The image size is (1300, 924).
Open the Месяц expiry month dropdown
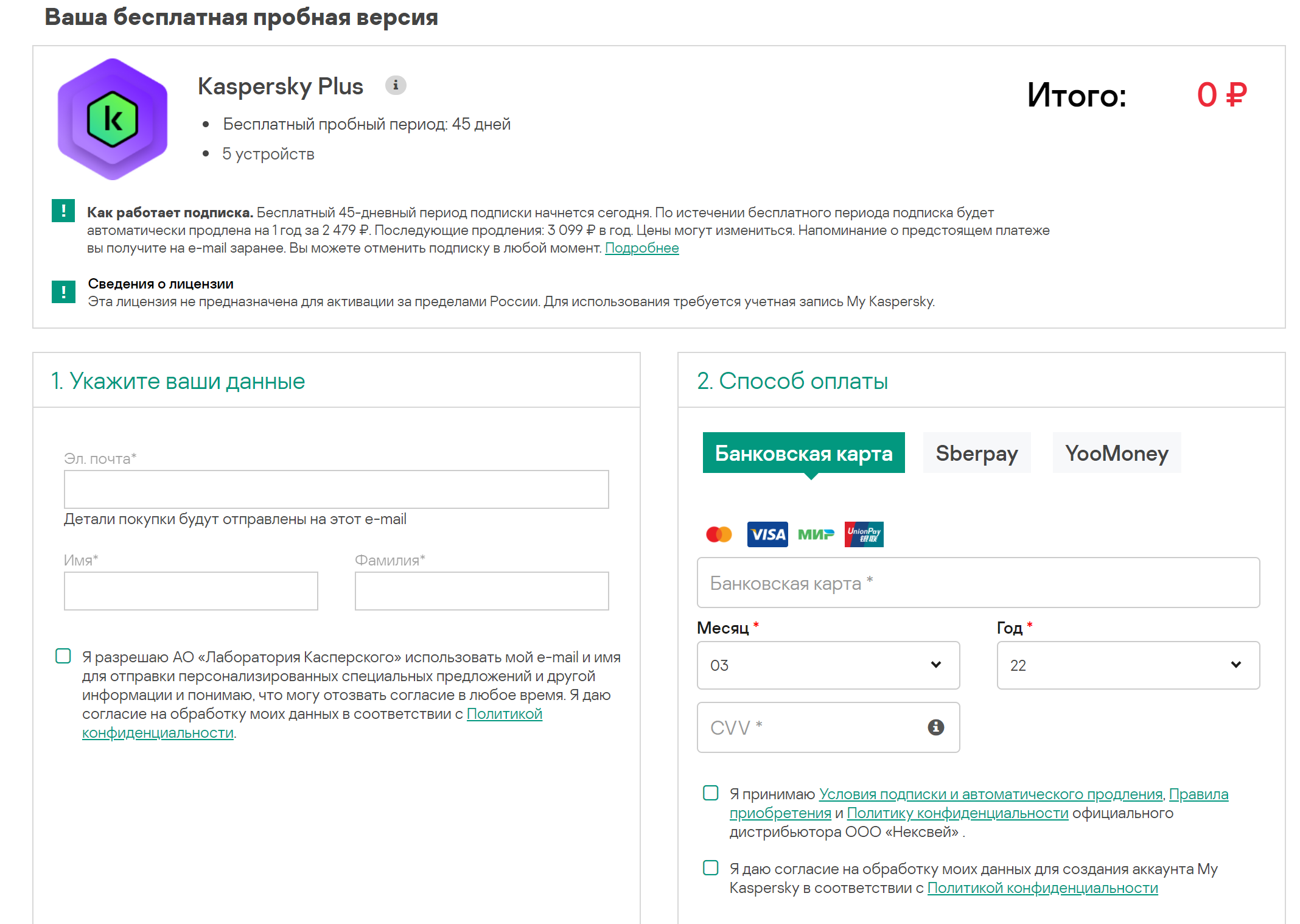coord(828,665)
